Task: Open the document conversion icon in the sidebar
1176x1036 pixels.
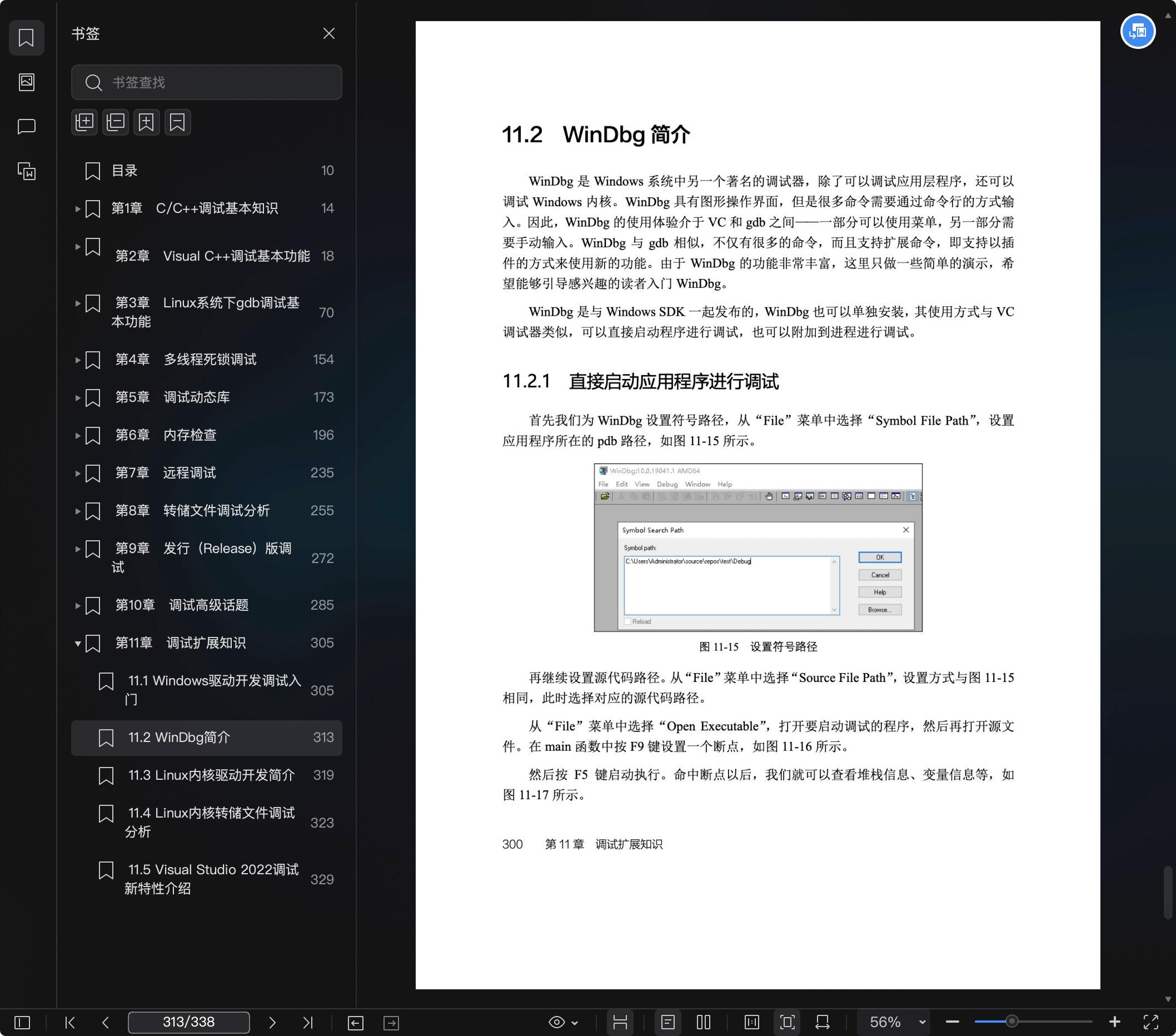Action: (27, 171)
